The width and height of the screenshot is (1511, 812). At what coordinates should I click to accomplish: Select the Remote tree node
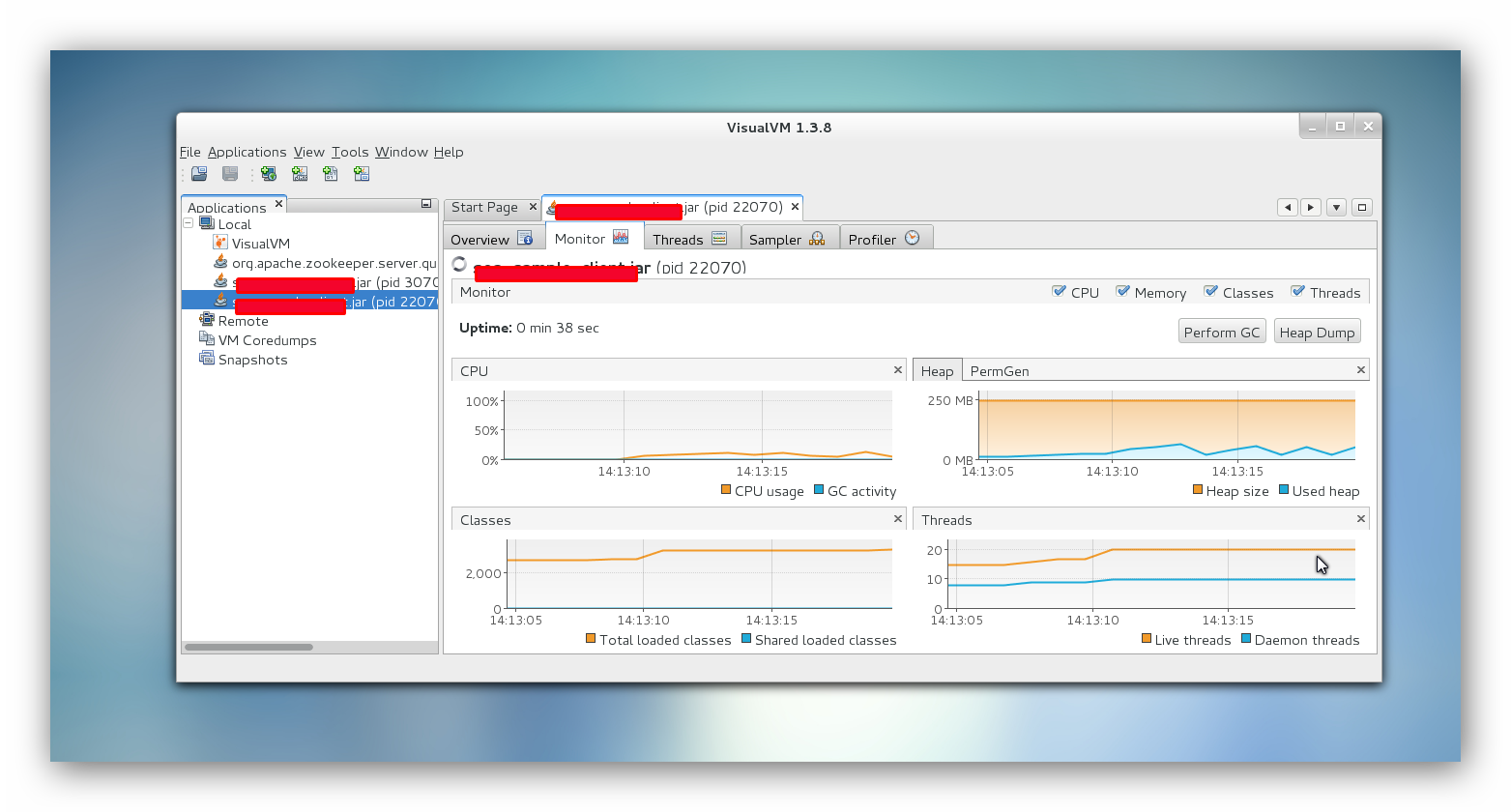click(x=243, y=321)
